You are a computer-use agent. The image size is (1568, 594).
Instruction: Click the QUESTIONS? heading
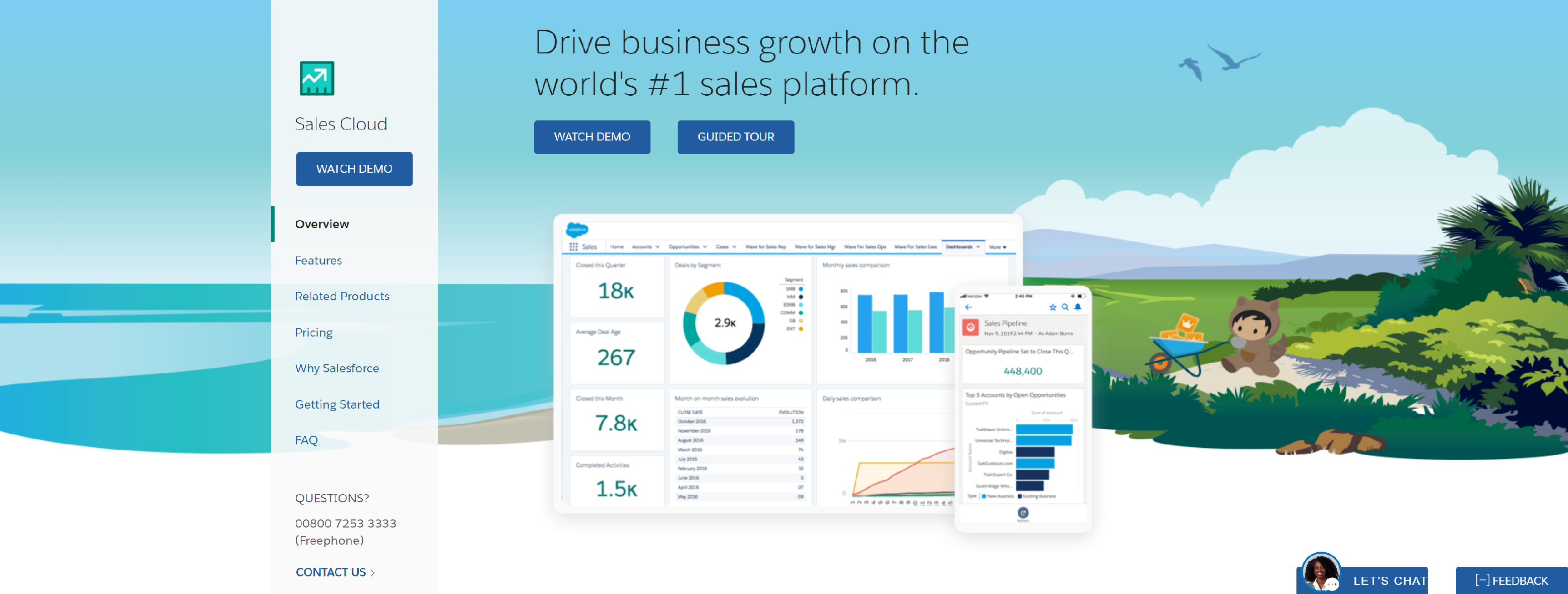[332, 498]
